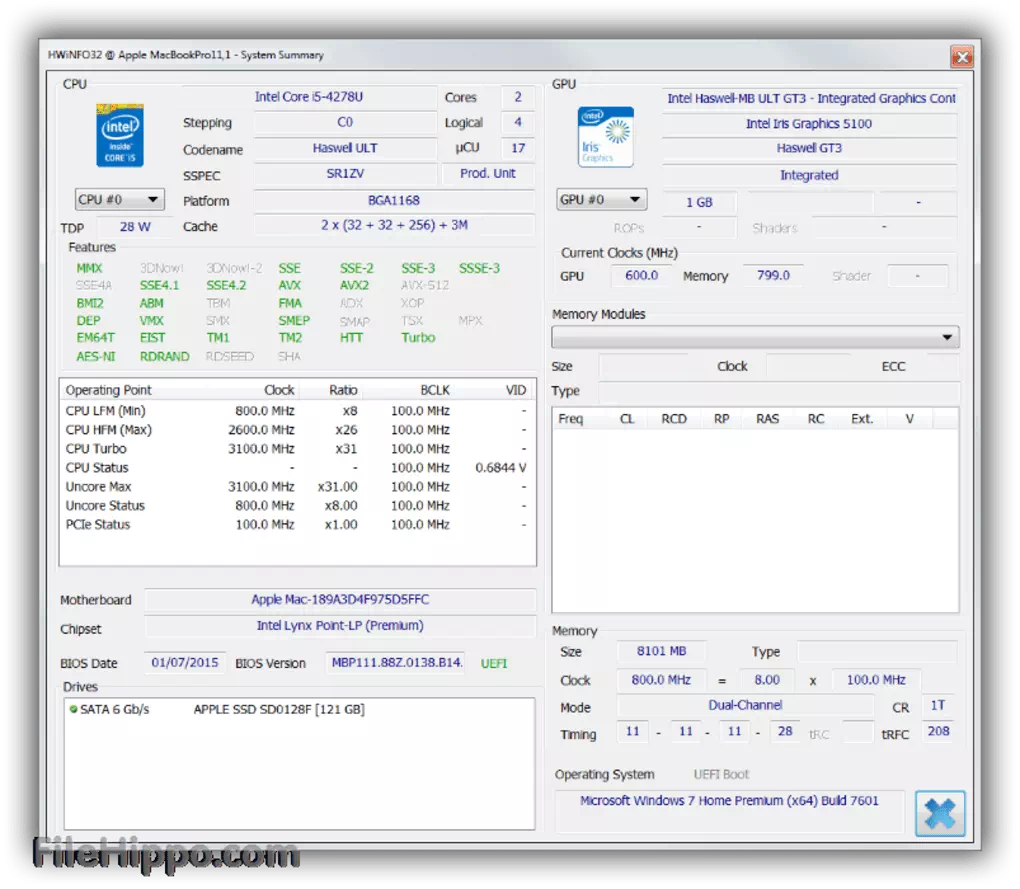Click the RAS column header in memory table
The image size is (1020, 889).
click(768, 419)
